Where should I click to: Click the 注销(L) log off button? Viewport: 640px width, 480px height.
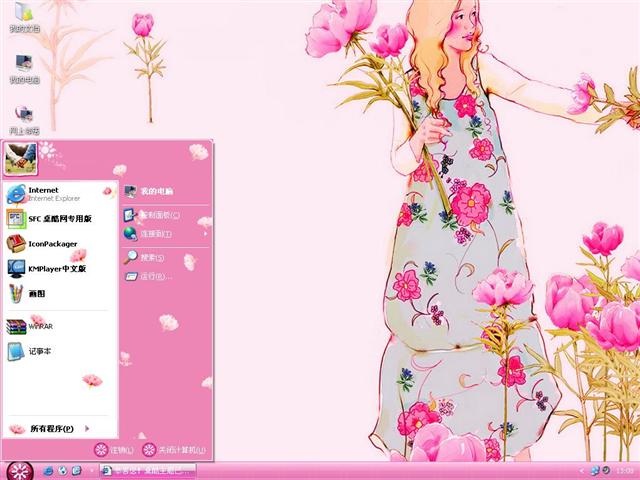[114, 450]
